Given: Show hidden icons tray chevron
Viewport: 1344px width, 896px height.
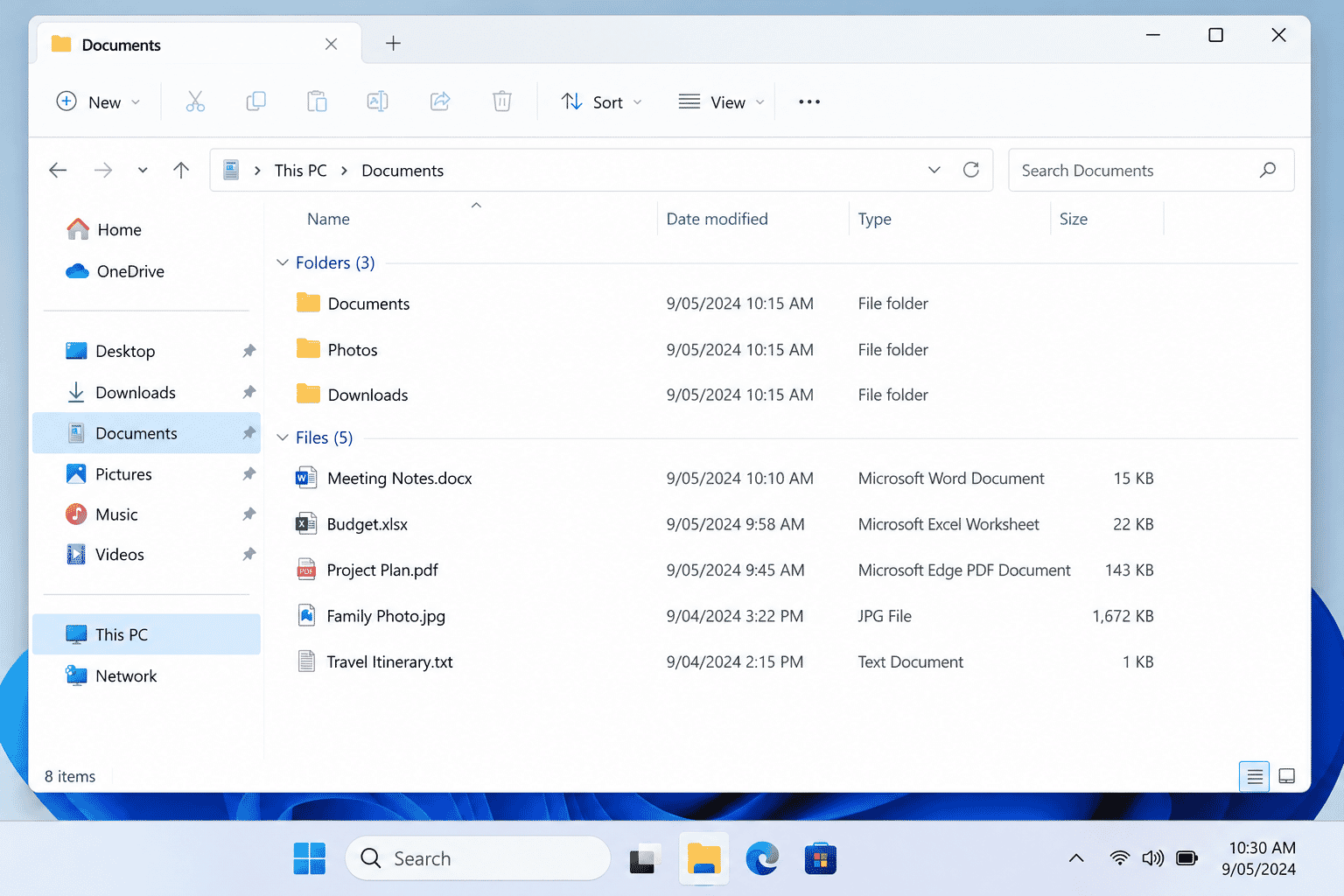Looking at the screenshot, I should tap(1076, 857).
